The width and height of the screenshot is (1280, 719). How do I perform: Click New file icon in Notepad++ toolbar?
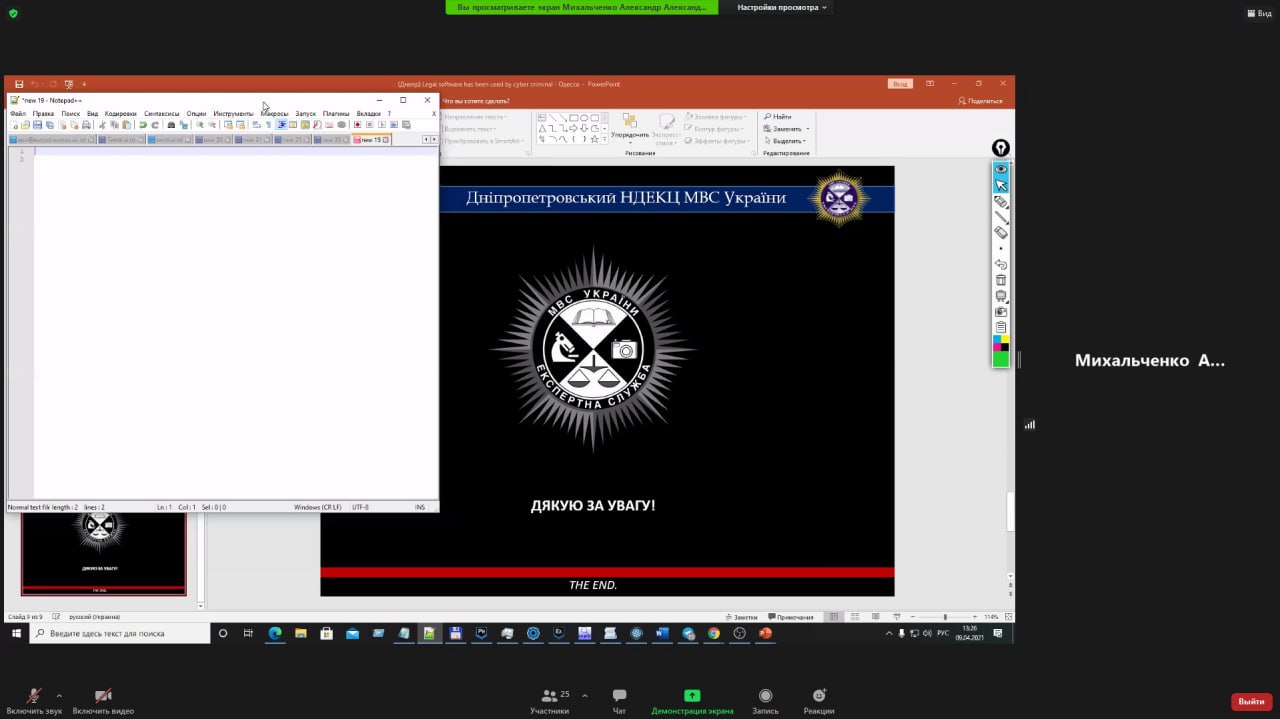[14, 125]
